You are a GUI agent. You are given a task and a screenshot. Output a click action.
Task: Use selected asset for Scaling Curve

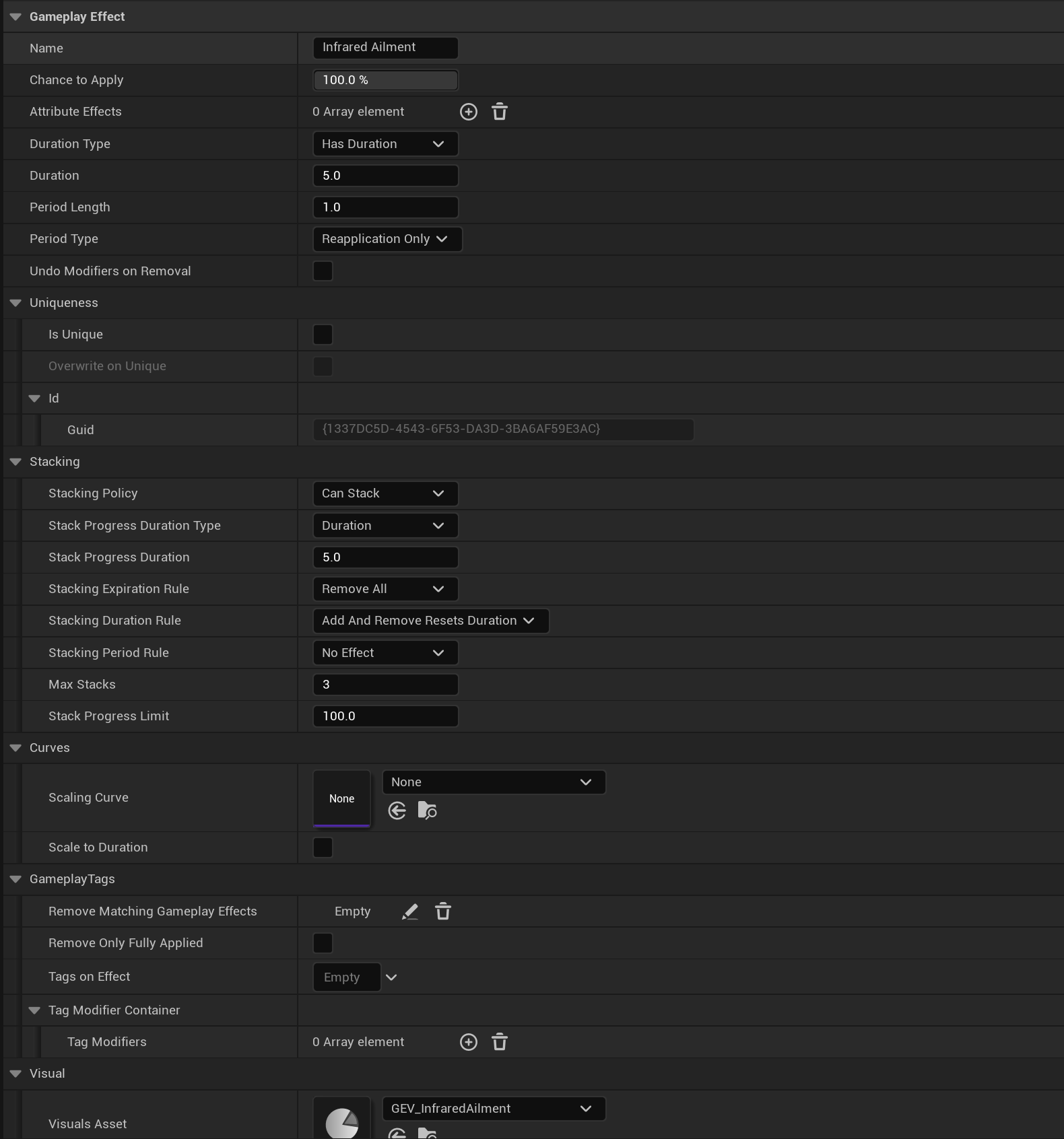(397, 810)
